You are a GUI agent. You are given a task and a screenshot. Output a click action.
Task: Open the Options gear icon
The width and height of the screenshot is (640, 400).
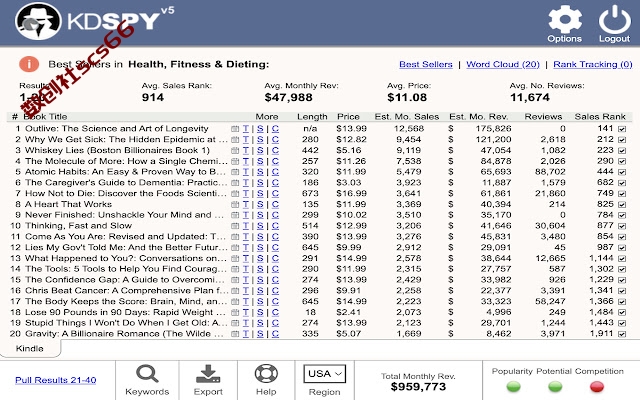click(564, 19)
